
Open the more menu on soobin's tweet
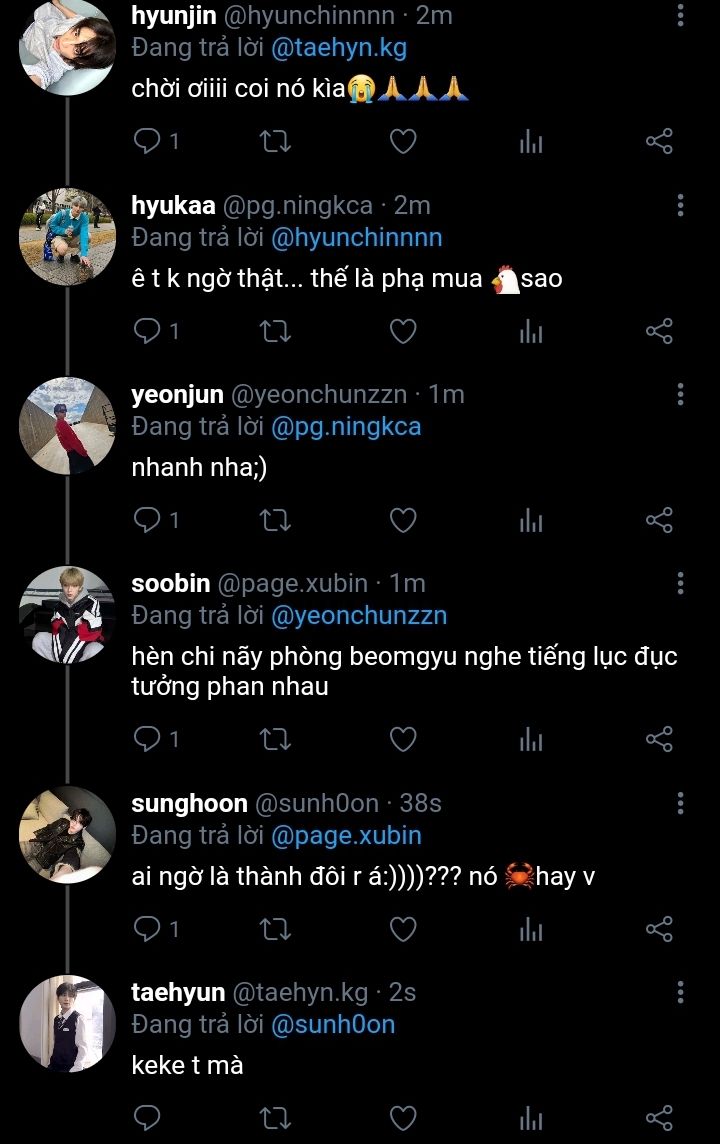pyautogui.click(x=680, y=583)
